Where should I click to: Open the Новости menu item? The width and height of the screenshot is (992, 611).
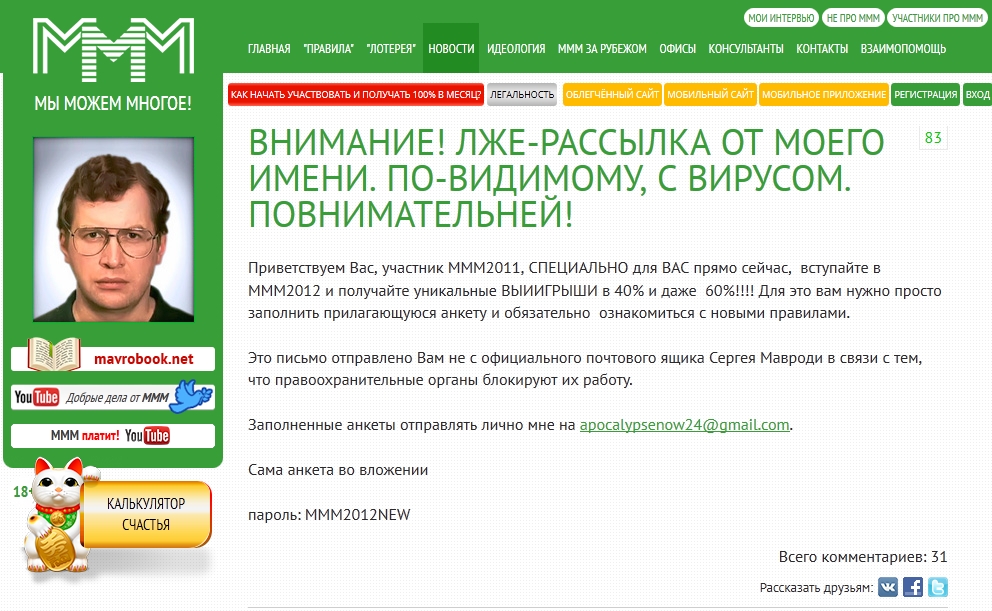451,48
